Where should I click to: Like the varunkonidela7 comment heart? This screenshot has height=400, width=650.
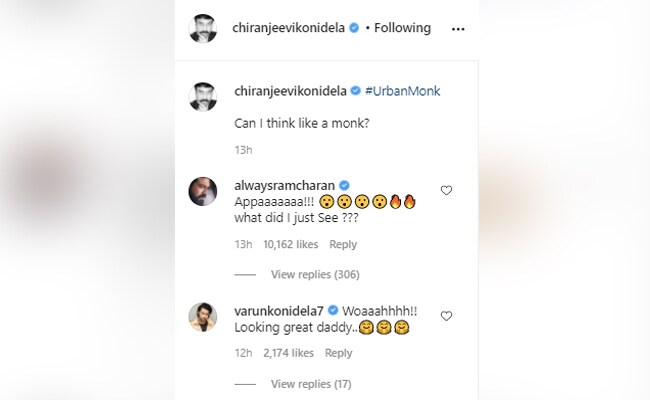[446, 316]
